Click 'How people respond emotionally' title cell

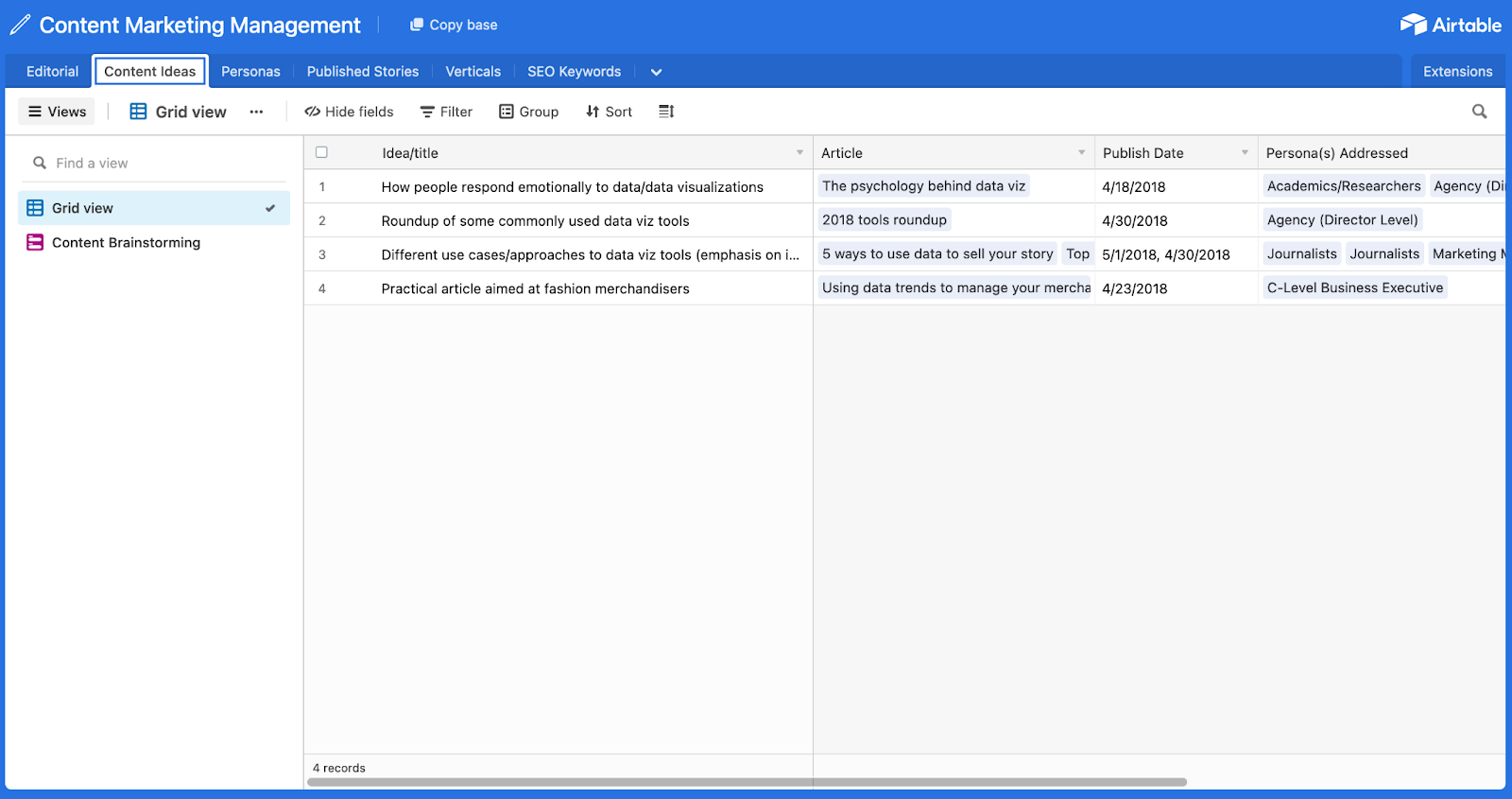[x=573, y=186]
